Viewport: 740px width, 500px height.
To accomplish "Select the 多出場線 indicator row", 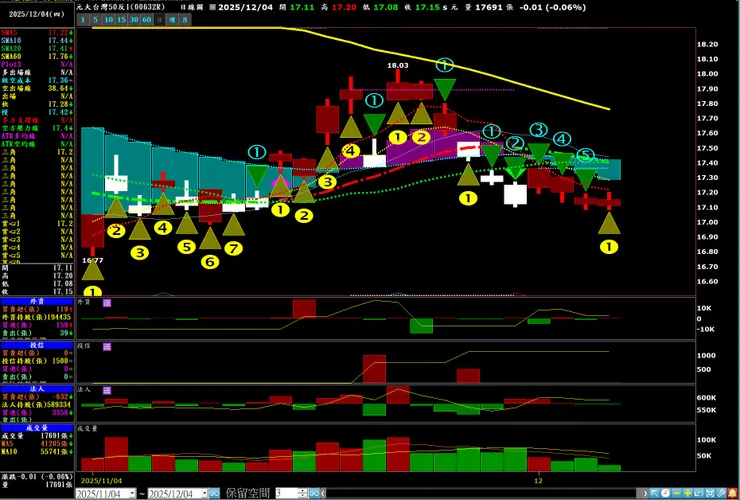I will [x=37, y=72].
